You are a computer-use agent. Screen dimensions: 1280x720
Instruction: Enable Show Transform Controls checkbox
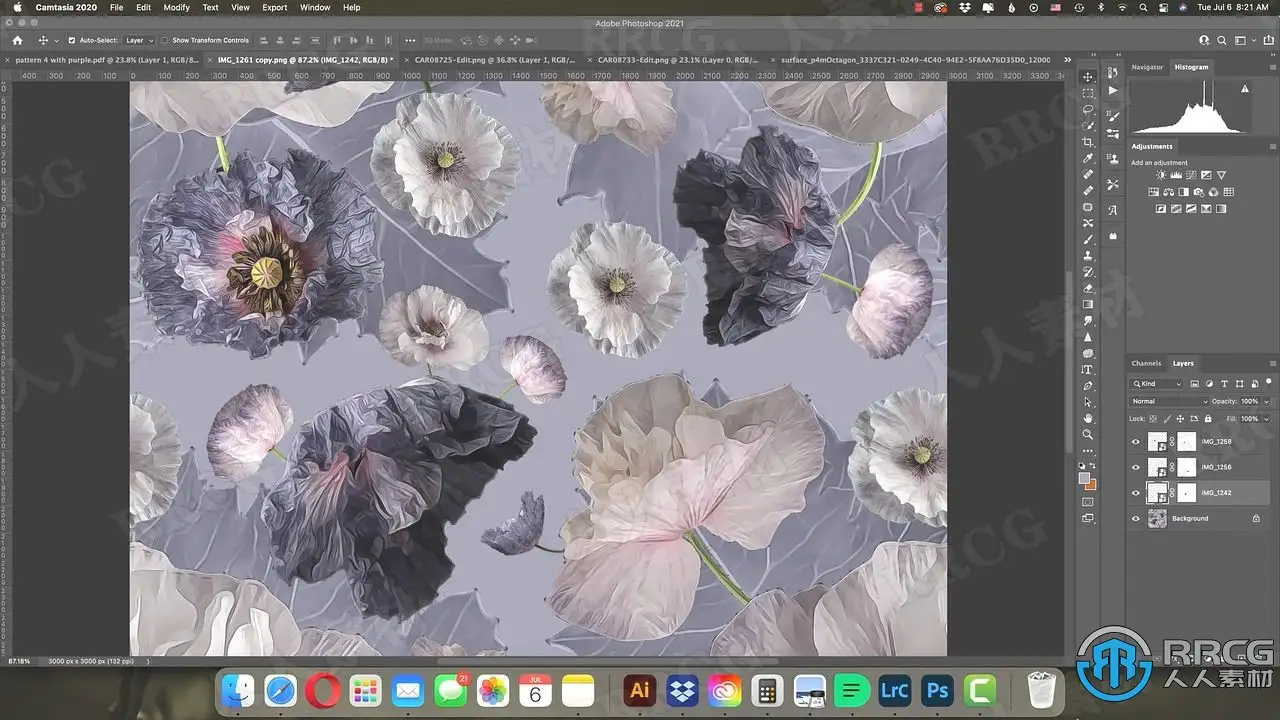[165, 41]
